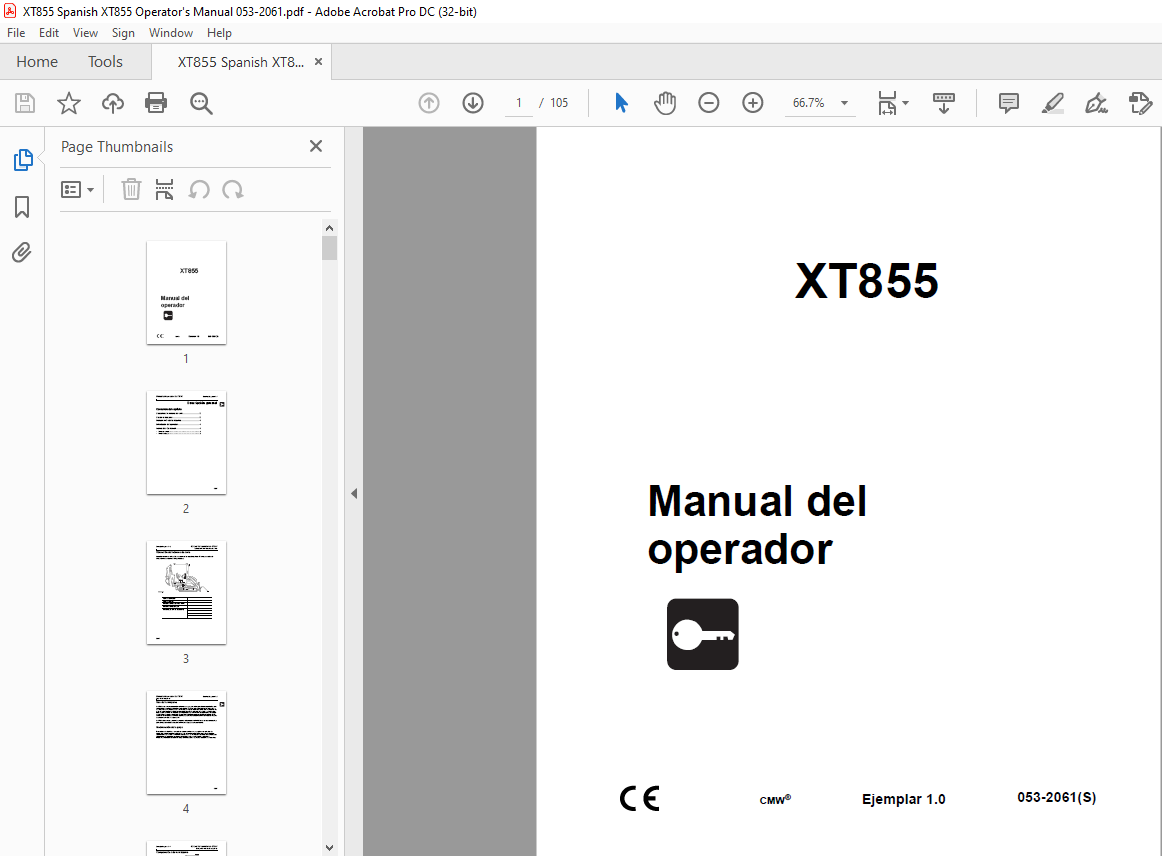Screen dimensions: 1162x856
Task: Select page 3 thumbnail
Action: 186,593
